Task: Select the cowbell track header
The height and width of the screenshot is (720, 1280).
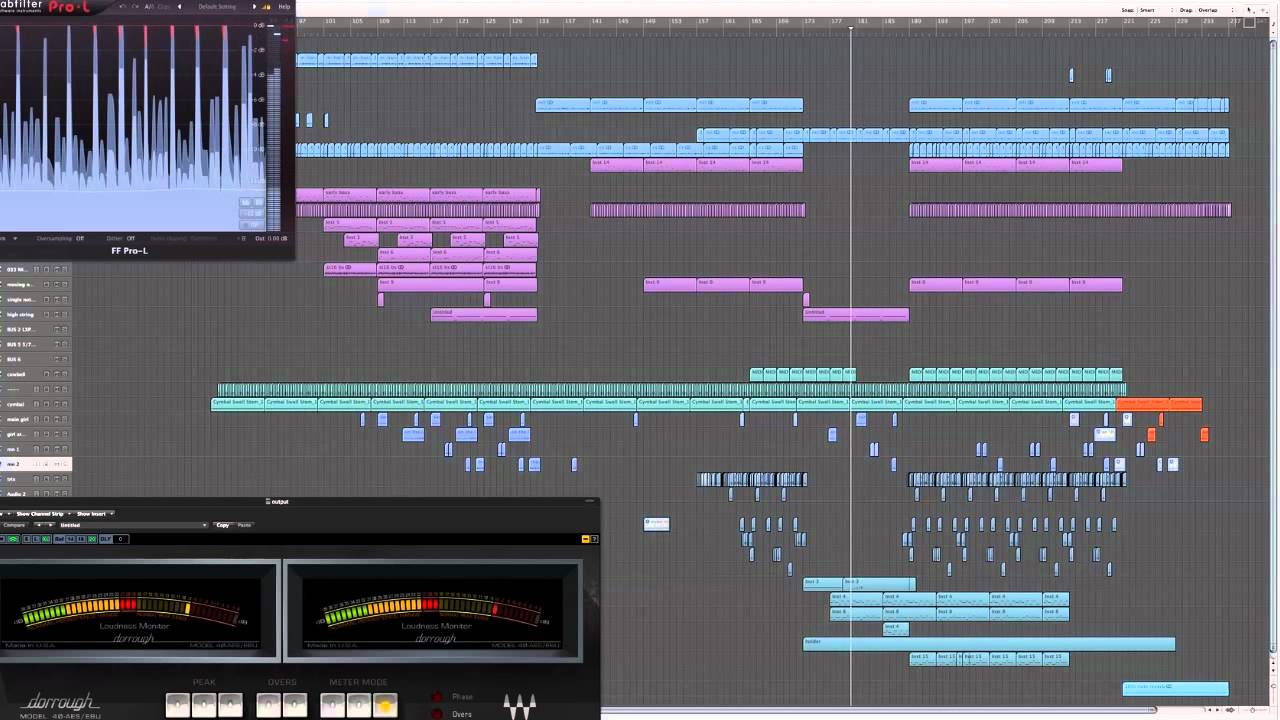Action: [36, 374]
